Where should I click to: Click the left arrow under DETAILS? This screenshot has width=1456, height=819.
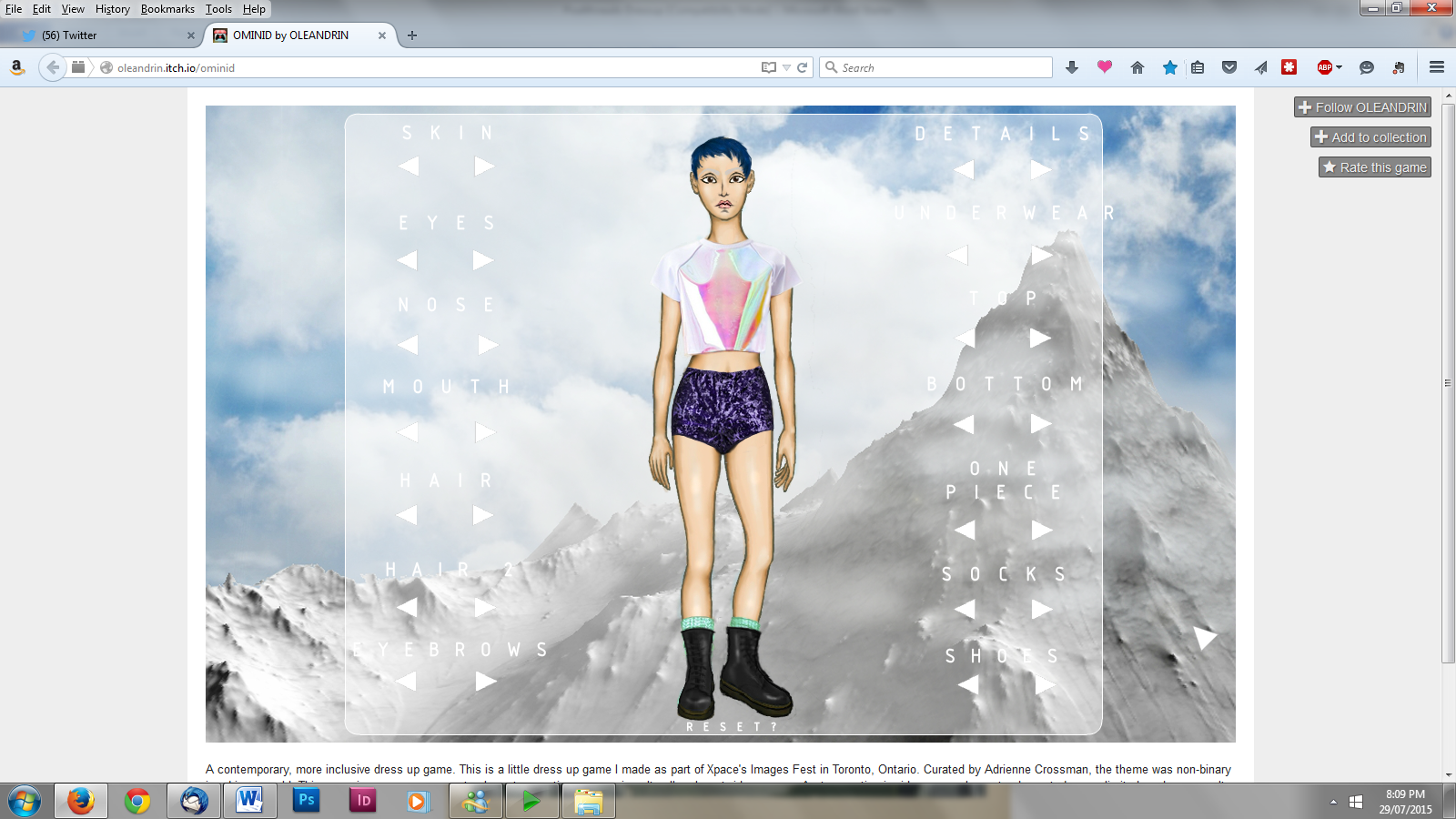point(965,169)
